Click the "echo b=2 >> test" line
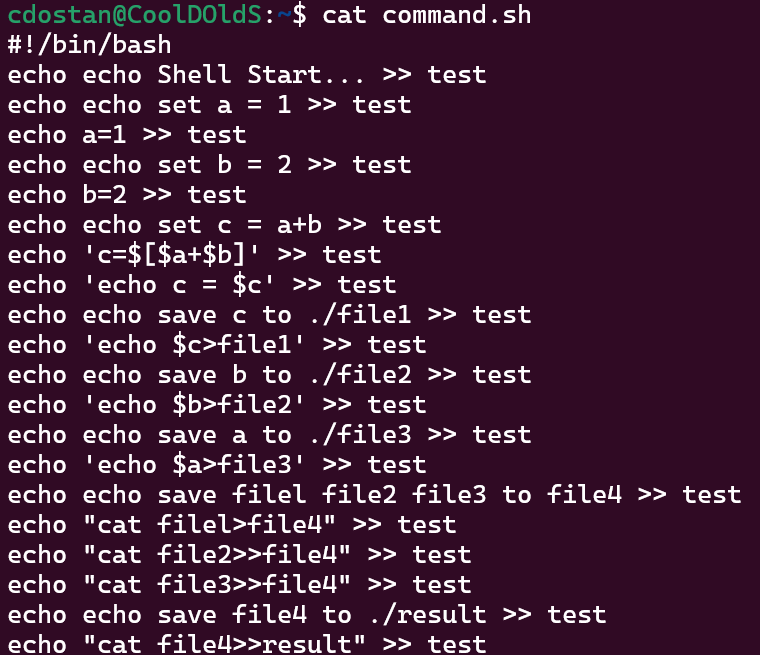This screenshot has width=760, height=655. point(127,195)
